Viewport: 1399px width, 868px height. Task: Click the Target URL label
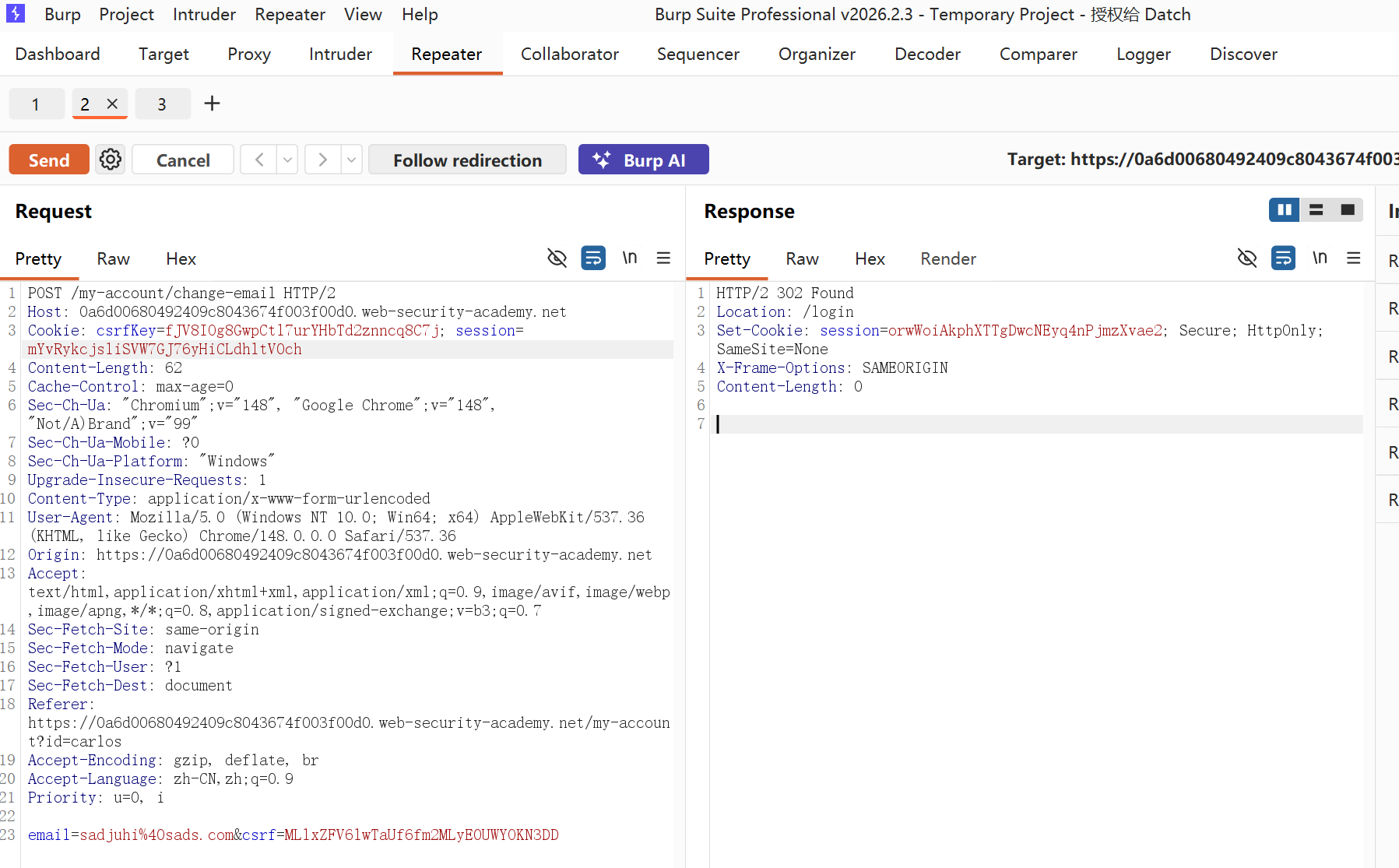(x=1203, y=160)
